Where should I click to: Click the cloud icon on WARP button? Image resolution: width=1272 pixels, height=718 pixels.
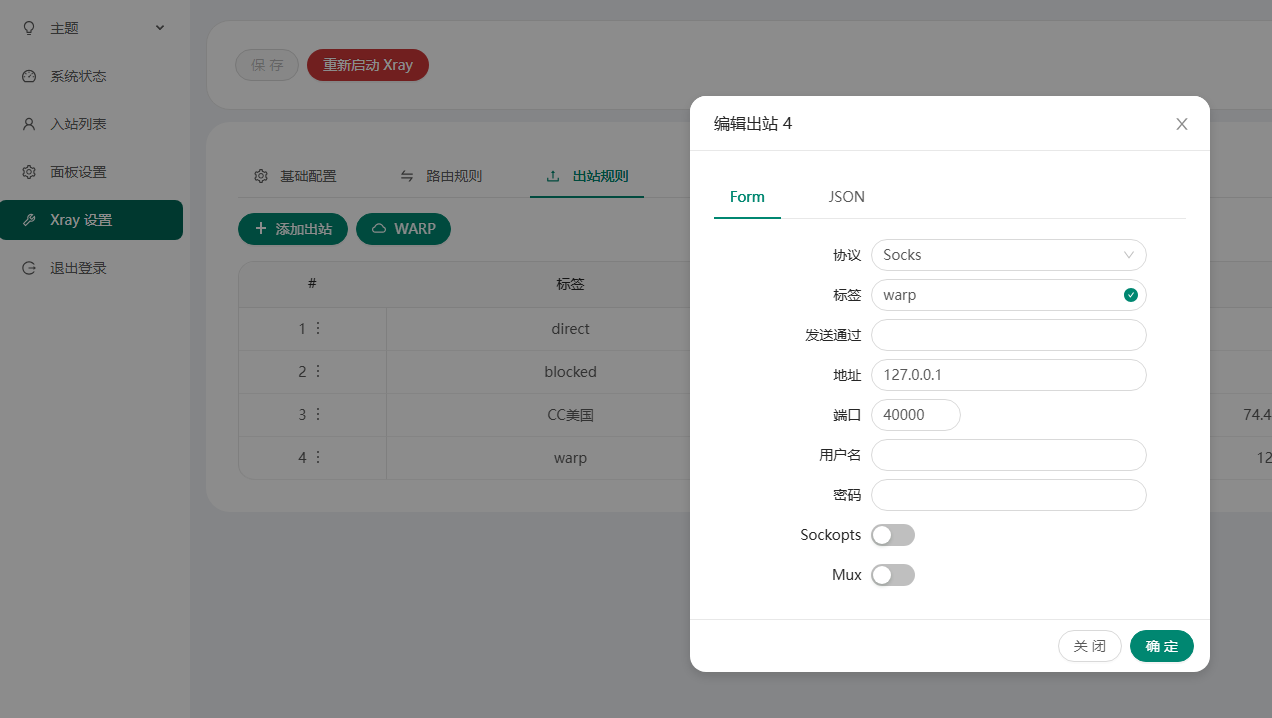click(x=379, y=228)
